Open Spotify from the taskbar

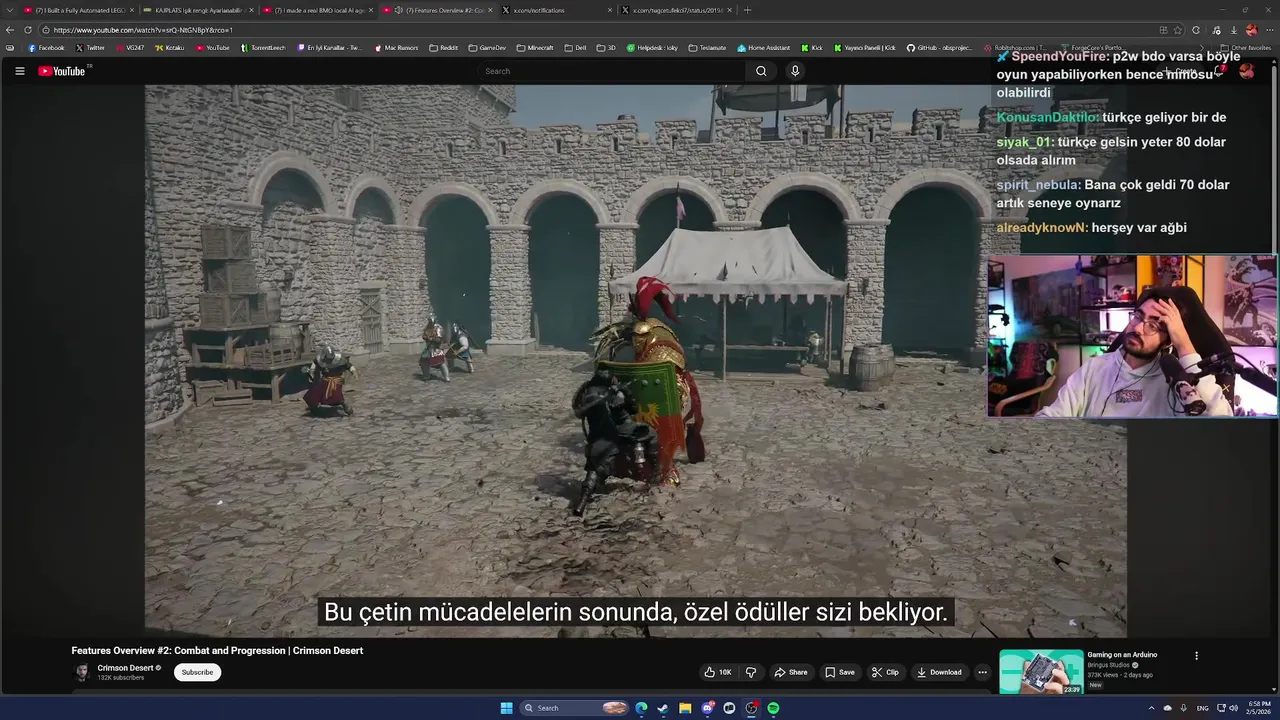tap(773, 708)
